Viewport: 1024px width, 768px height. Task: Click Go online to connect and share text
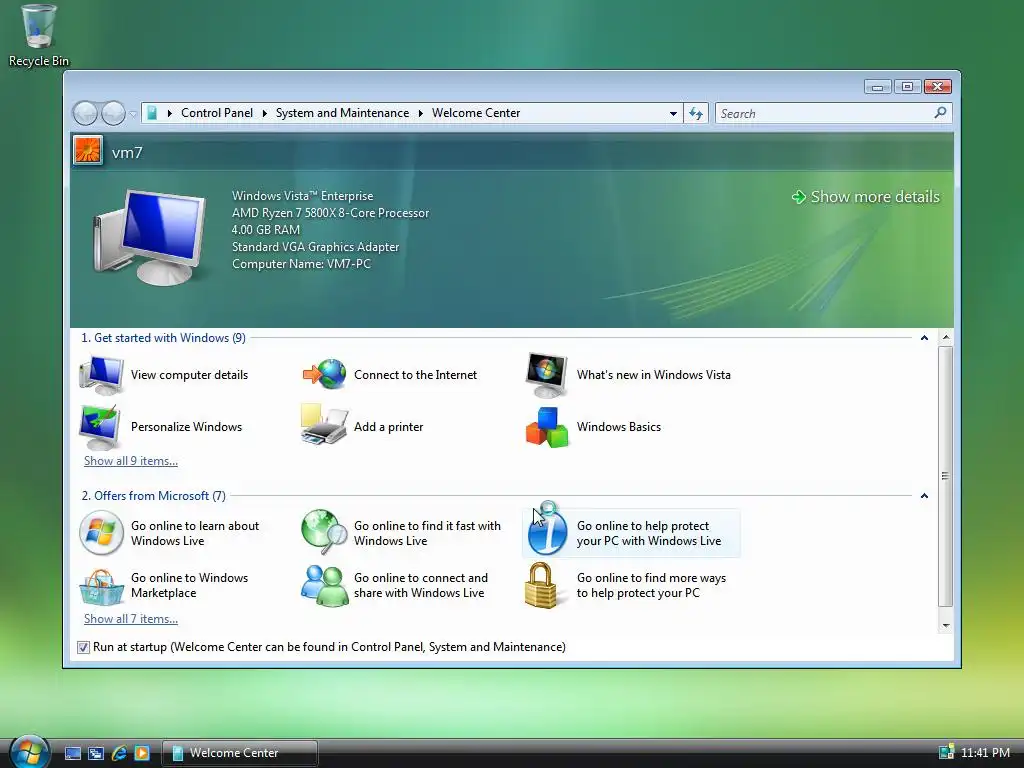tap(421, 585)
